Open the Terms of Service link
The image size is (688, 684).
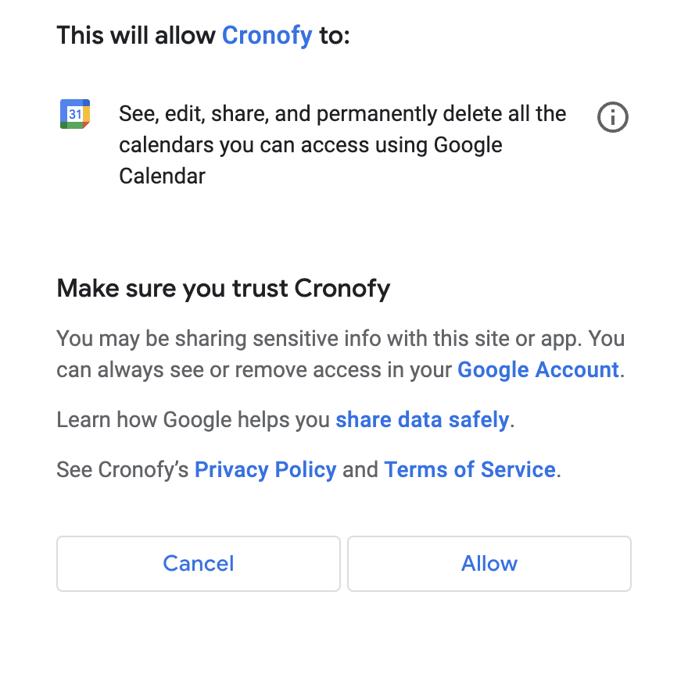pos(470,469)
